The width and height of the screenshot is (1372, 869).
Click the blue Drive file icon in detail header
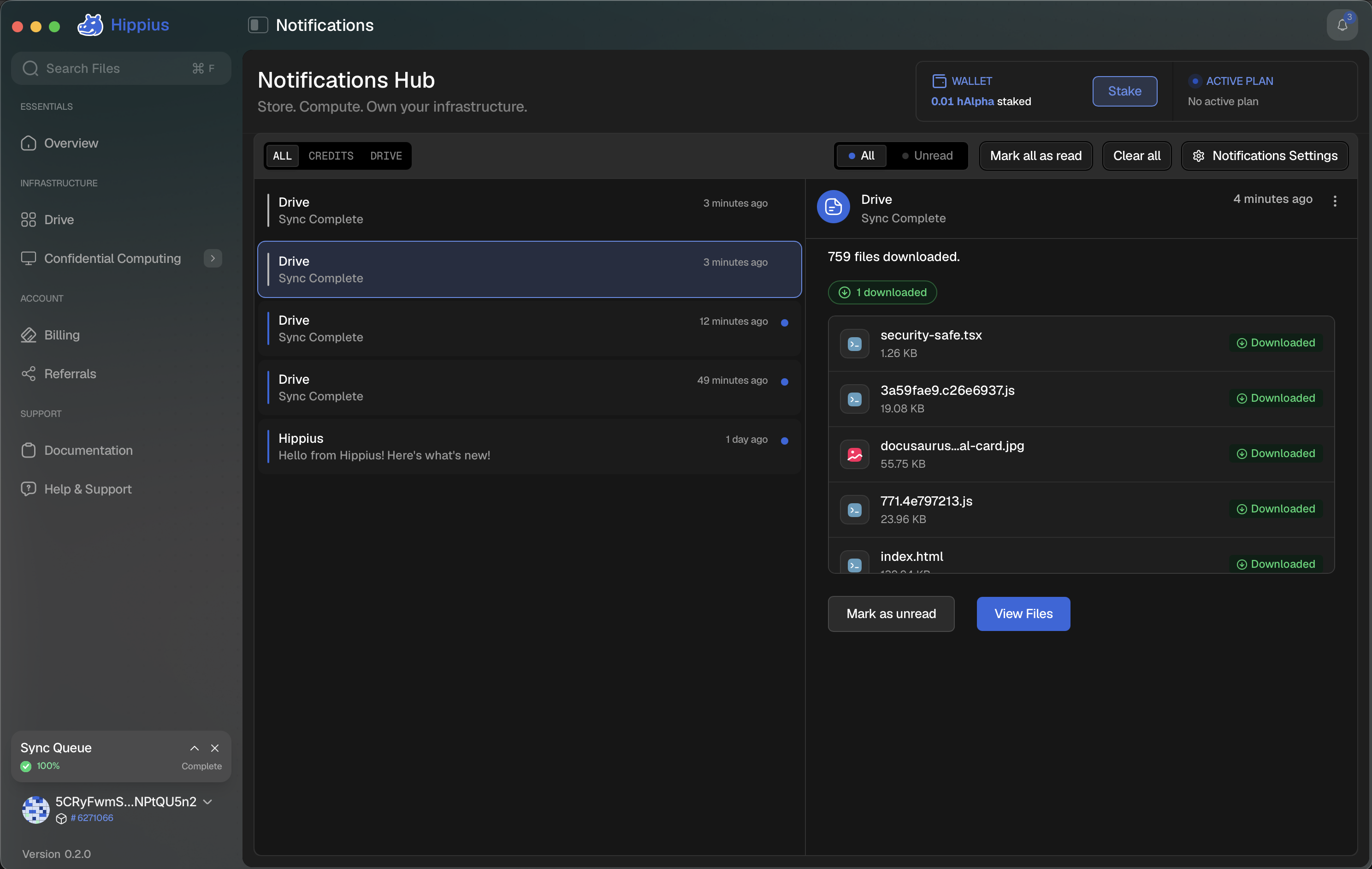click(x=833, y=207)
